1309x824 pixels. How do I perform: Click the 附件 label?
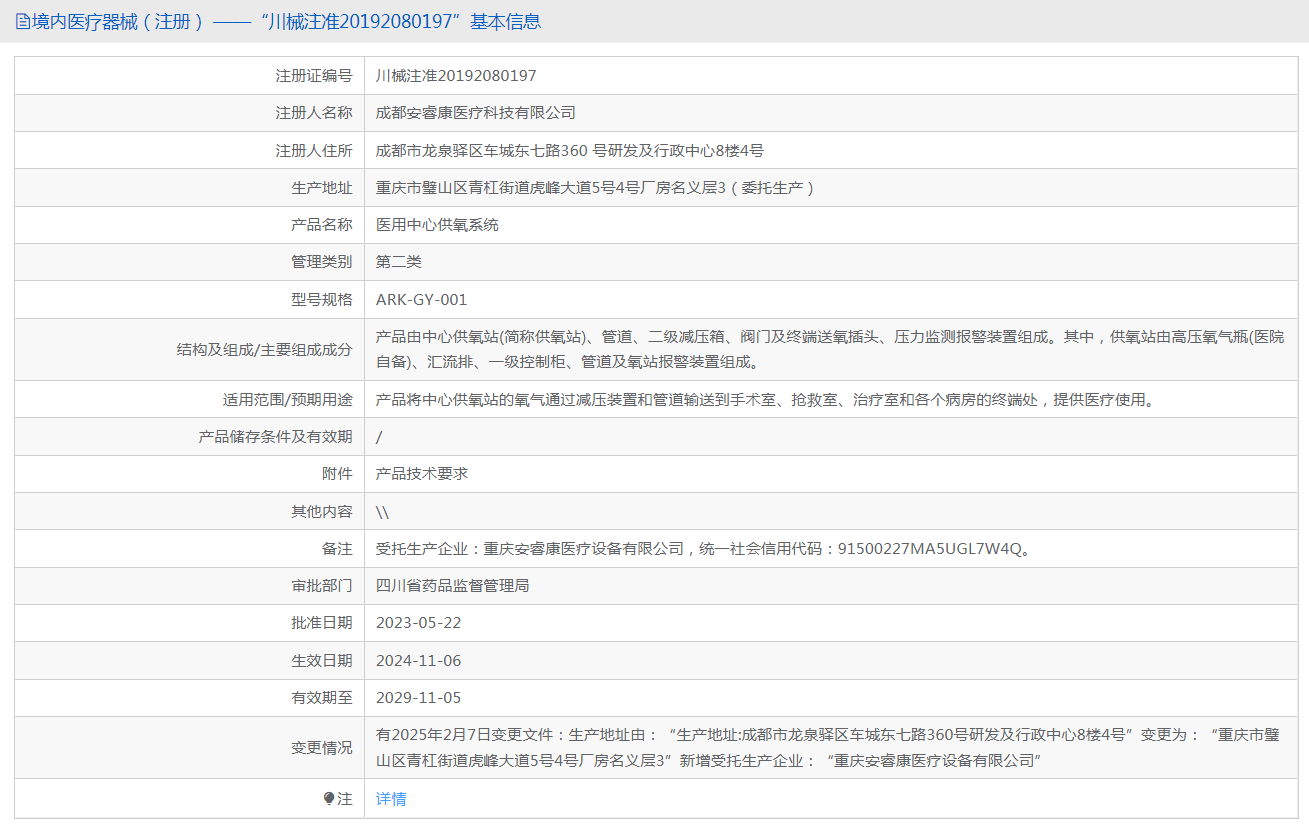[x=337, y=474]
